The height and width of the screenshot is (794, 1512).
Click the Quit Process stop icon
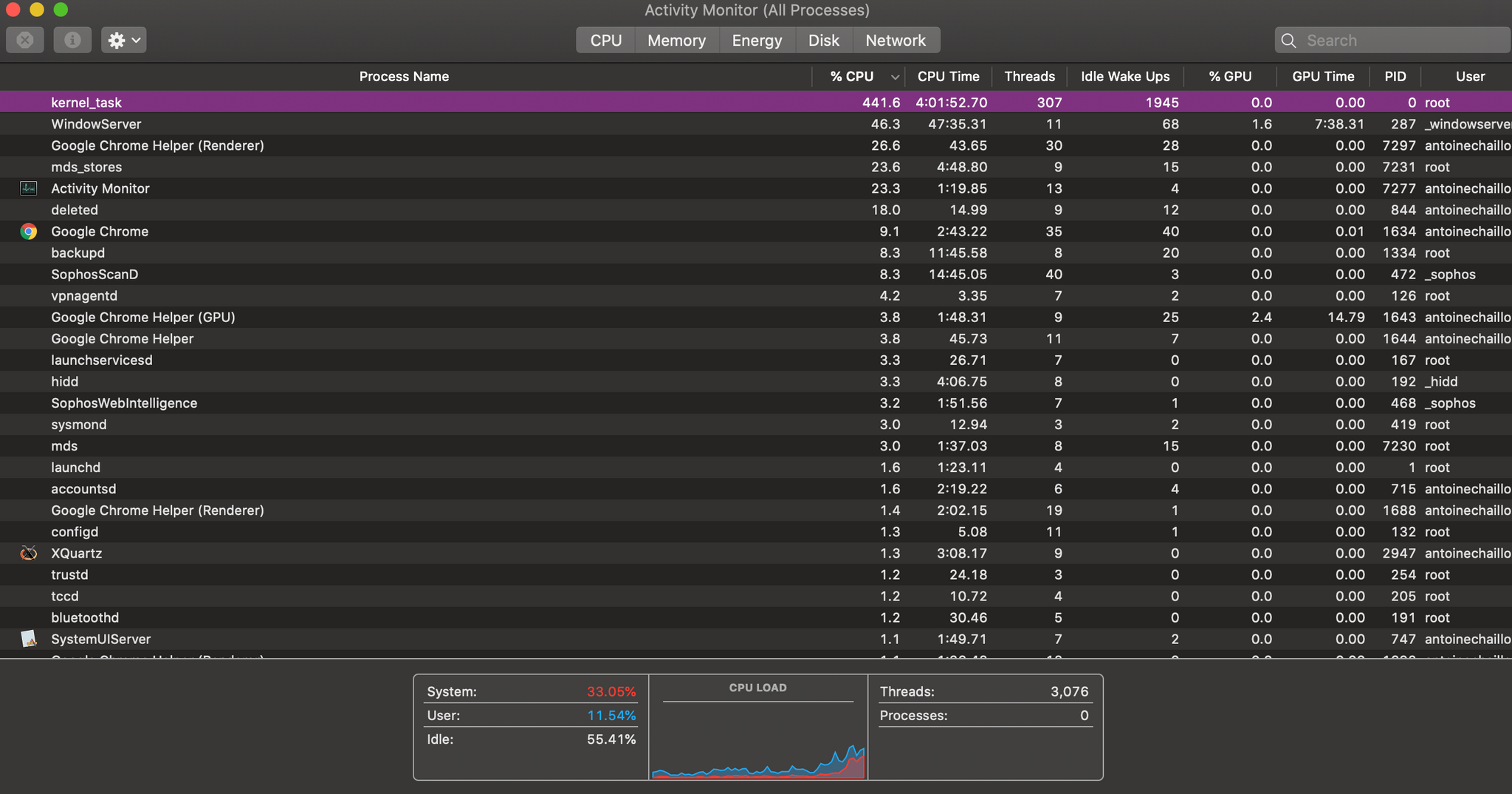click(25, 40)
